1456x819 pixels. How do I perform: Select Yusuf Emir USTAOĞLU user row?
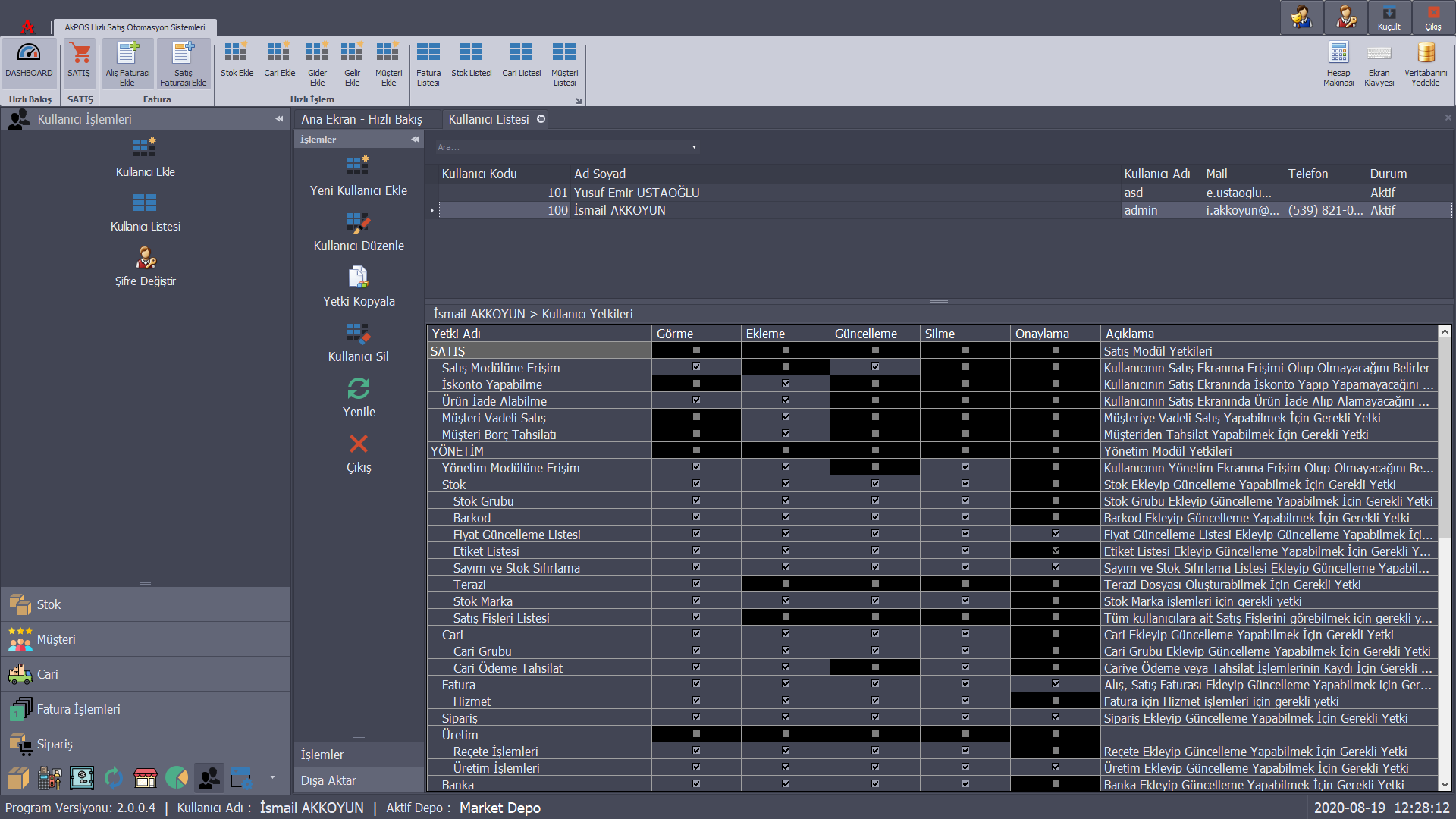[636, 193]
